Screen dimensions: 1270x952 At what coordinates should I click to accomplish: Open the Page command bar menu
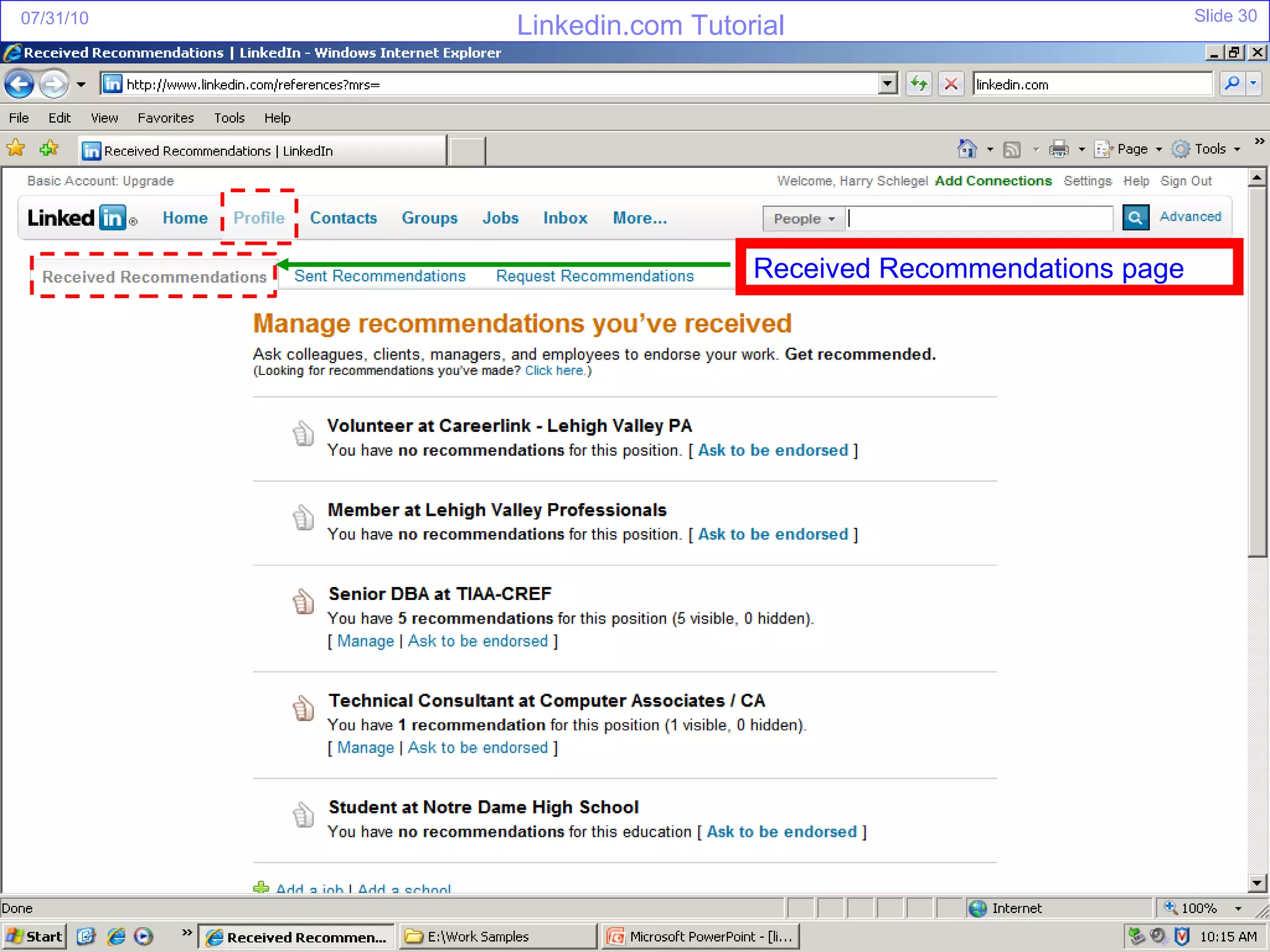(1127, 149)
